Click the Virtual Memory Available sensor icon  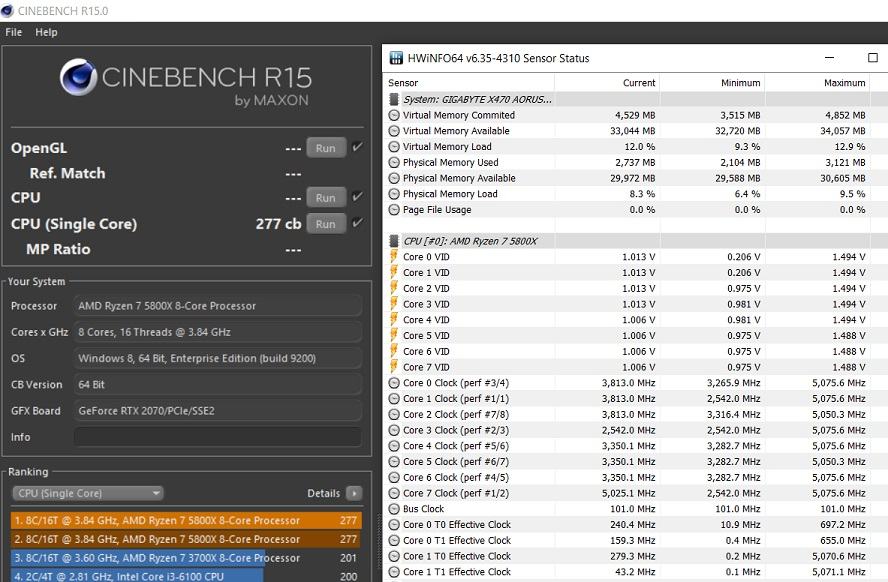point(394,131)
